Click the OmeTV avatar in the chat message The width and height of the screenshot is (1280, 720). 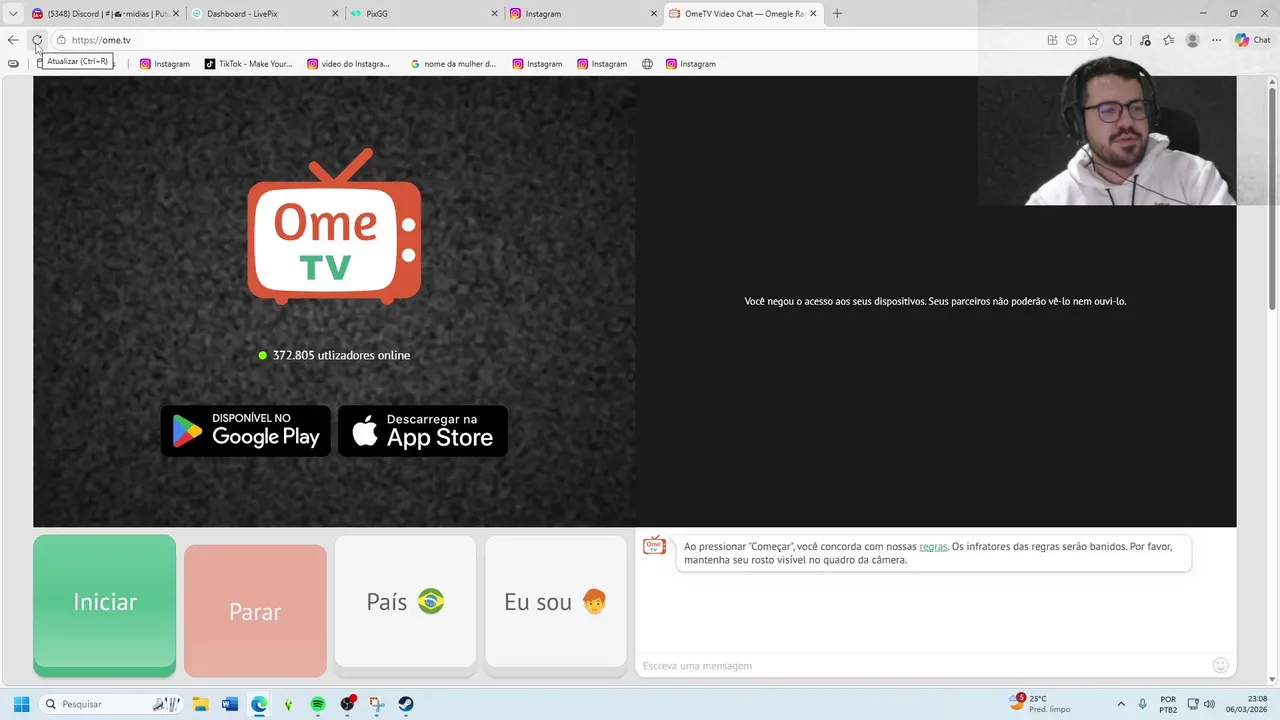(654, 545)
